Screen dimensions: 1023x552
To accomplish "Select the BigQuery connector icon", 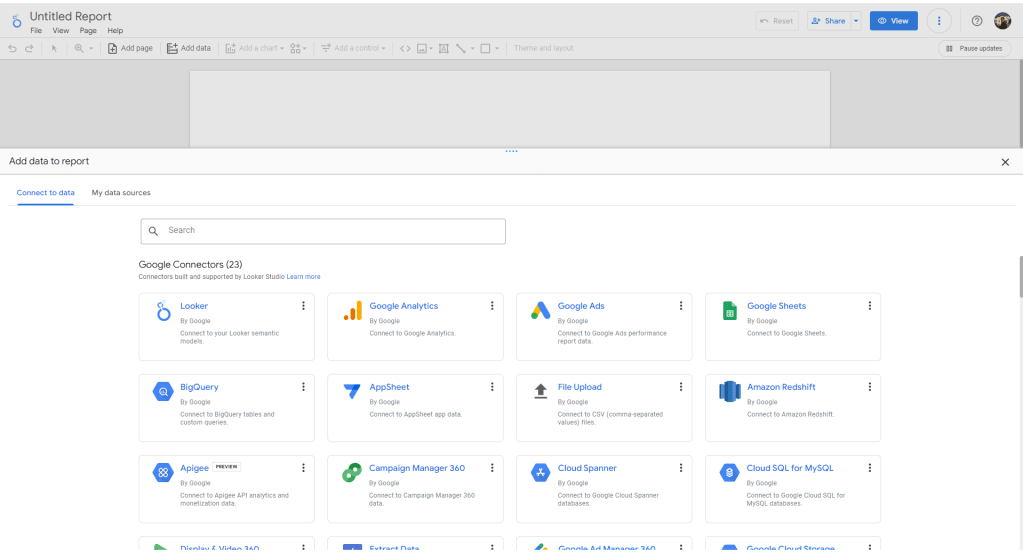I will click(163, 393).
